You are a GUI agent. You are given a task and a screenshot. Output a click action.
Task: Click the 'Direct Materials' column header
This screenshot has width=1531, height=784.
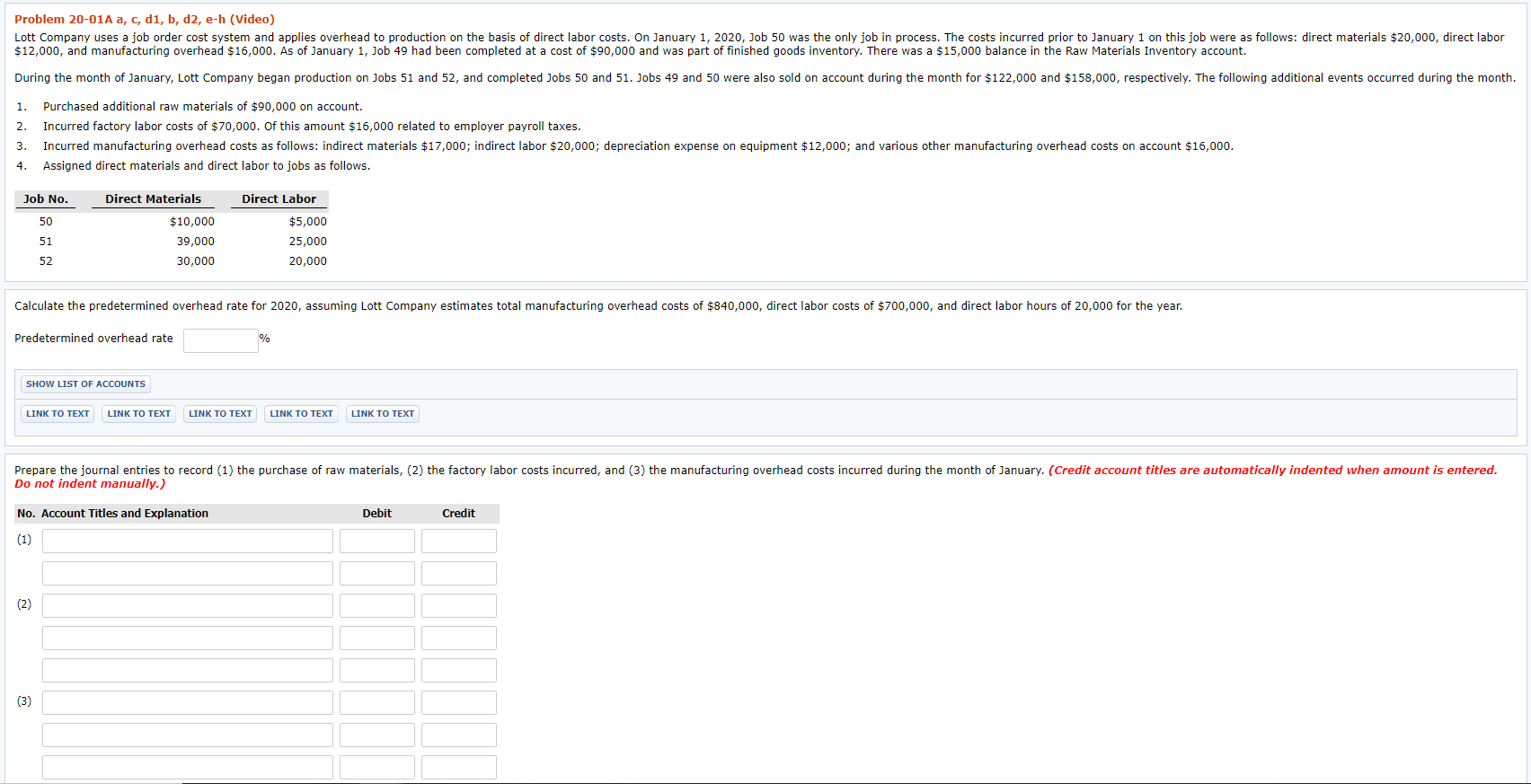coord(153,199)
